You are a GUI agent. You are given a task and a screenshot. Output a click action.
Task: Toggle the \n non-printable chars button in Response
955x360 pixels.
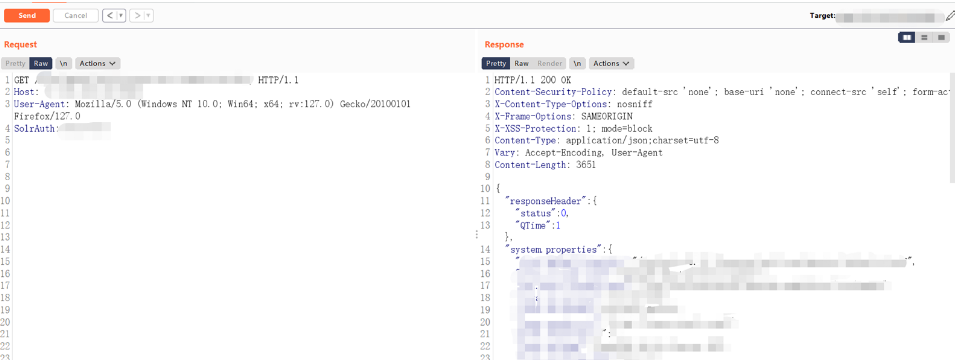(577, 63)
